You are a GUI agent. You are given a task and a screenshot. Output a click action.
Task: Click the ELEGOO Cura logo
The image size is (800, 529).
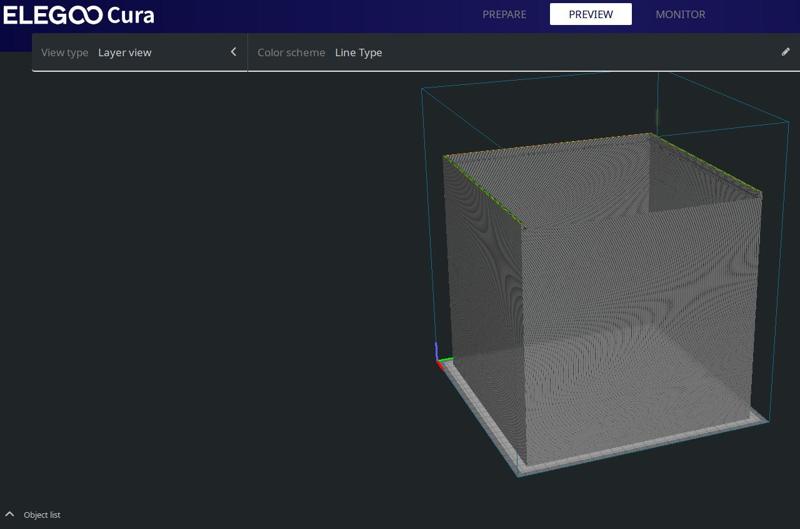[x=79, y=15]
